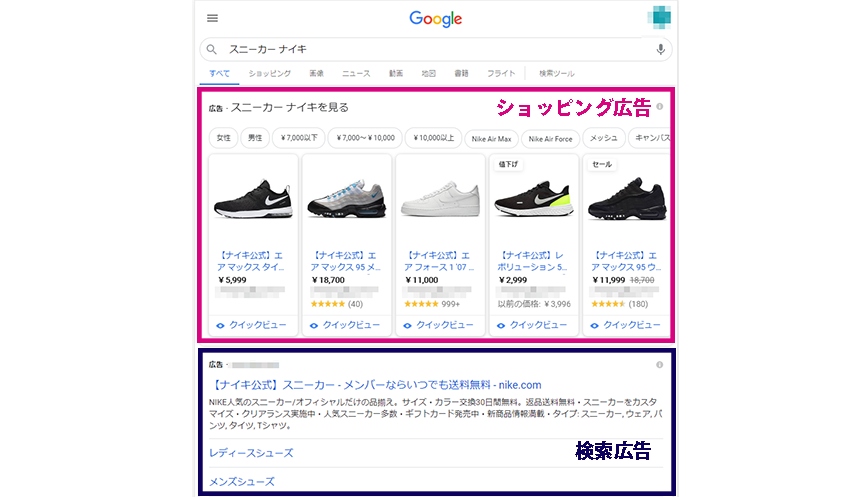850x500 pixels.
Task: Click the black Air Max ¥5,999 shoe image
Action: click(253, 199)
